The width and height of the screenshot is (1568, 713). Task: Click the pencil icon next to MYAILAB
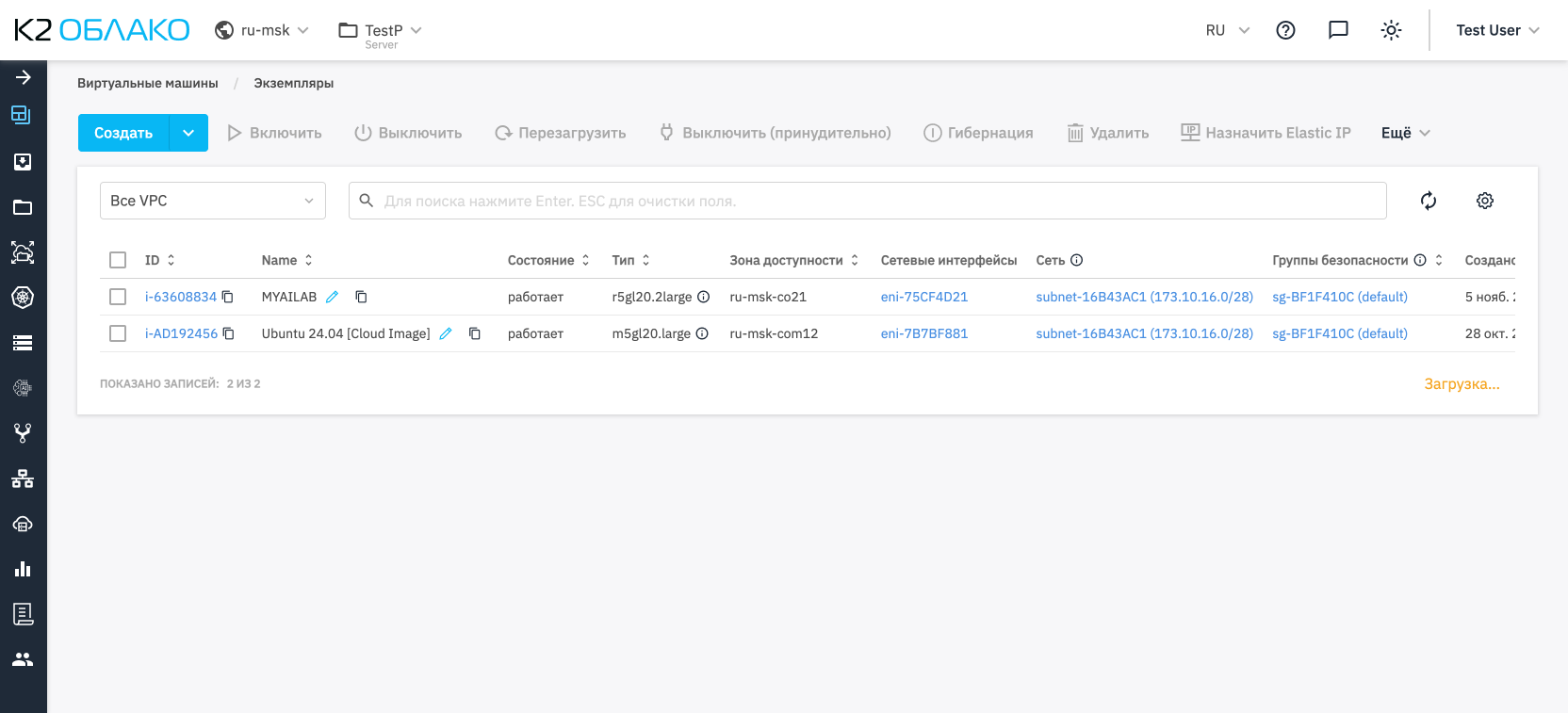point(332,297)
